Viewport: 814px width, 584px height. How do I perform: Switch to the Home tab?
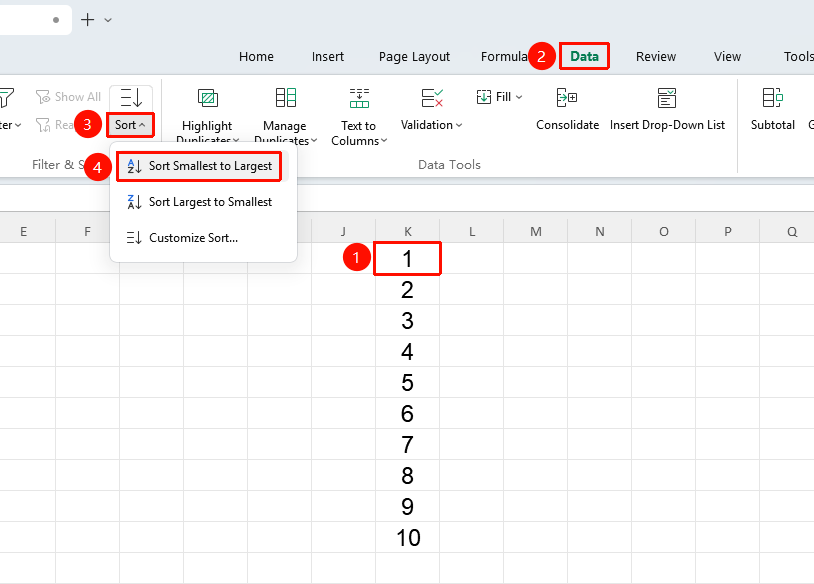coord(256,57)
